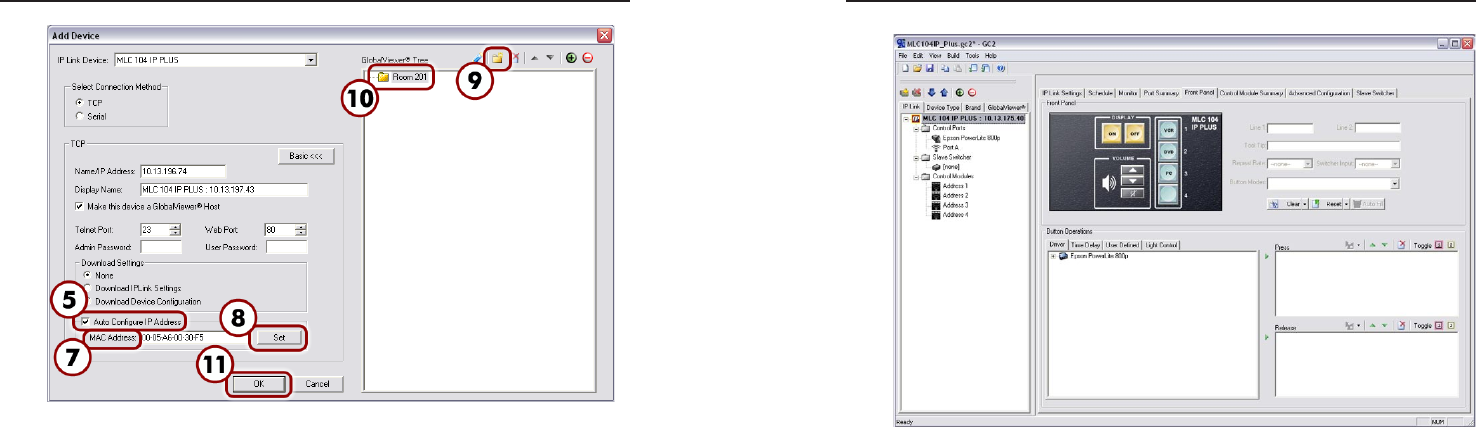
Task: Click the Name/IP Address input field
Action: (x=183, y=170)
